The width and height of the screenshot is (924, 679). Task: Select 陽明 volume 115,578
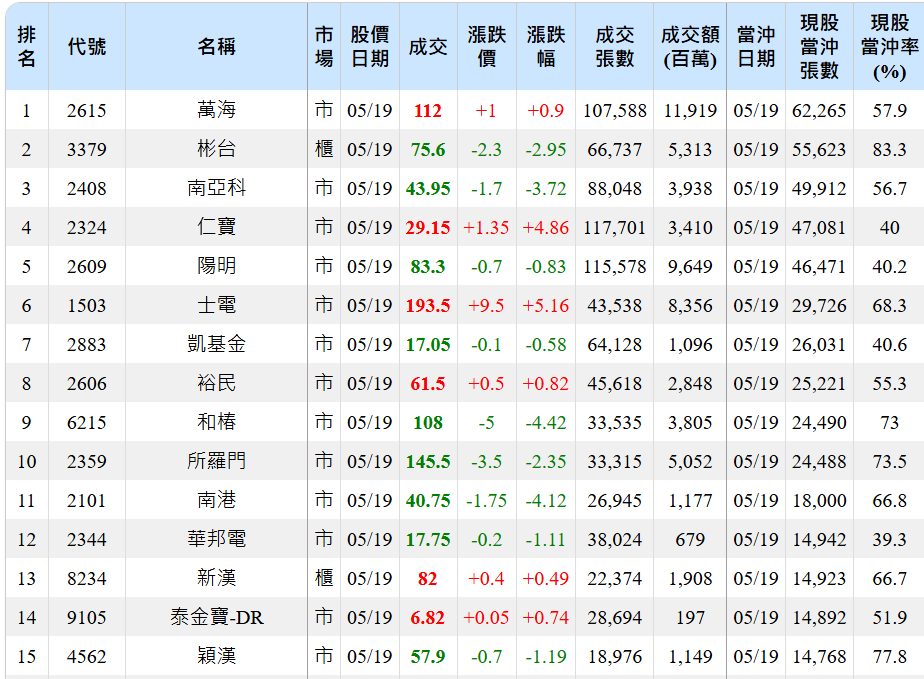(615, 266)
